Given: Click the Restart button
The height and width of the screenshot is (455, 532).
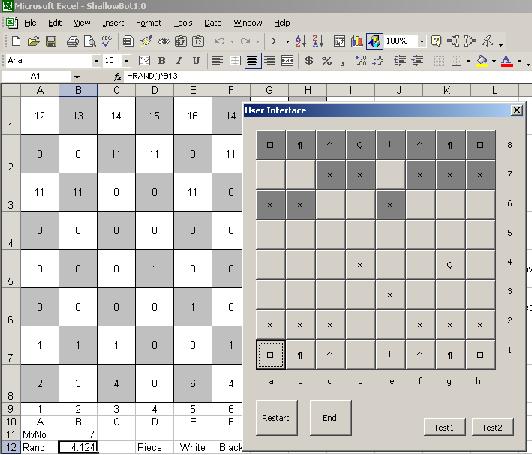Looking at the screenshot, I should pyautogui.click(x=277, y=418).
